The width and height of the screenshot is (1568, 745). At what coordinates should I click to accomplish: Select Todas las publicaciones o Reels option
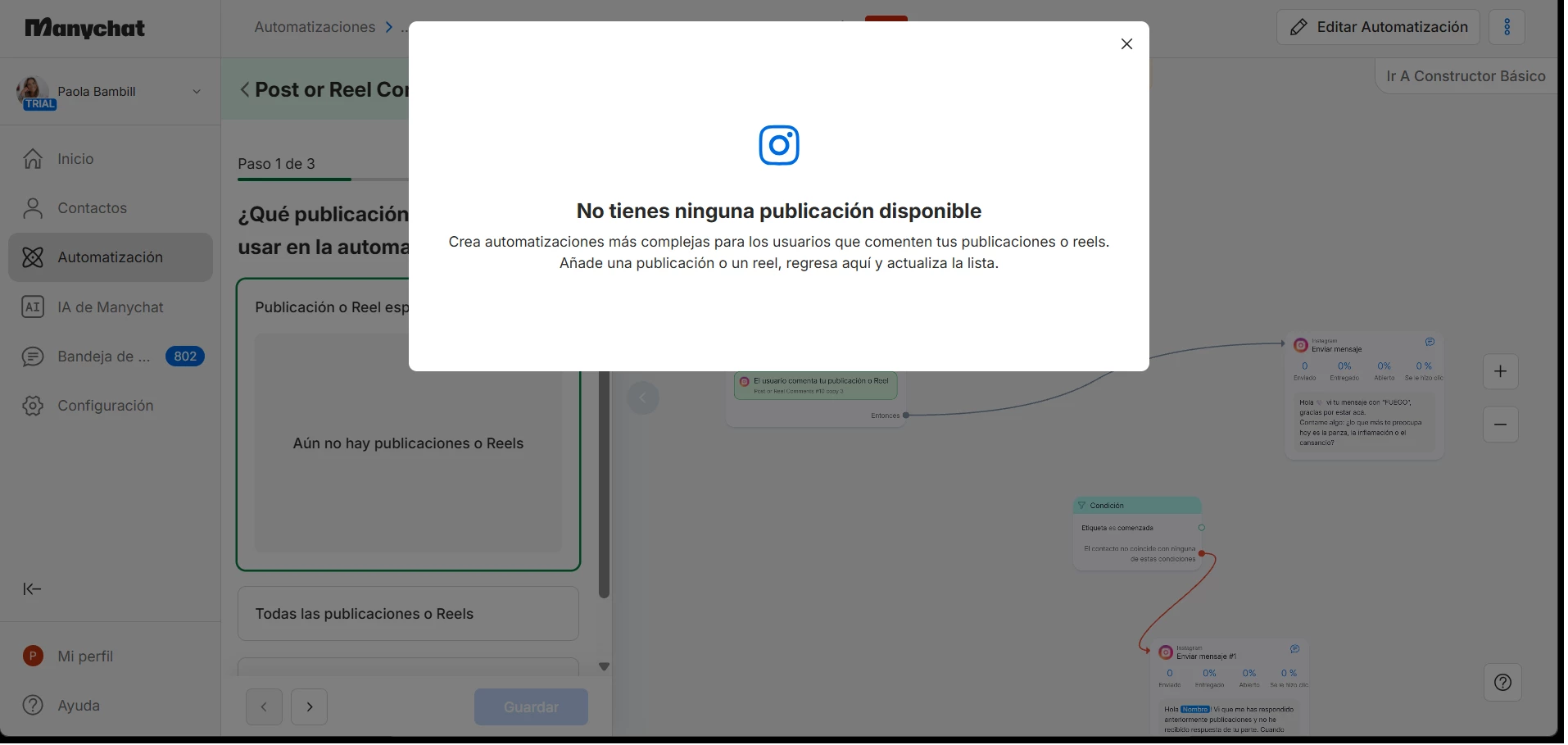pos(408,614)
